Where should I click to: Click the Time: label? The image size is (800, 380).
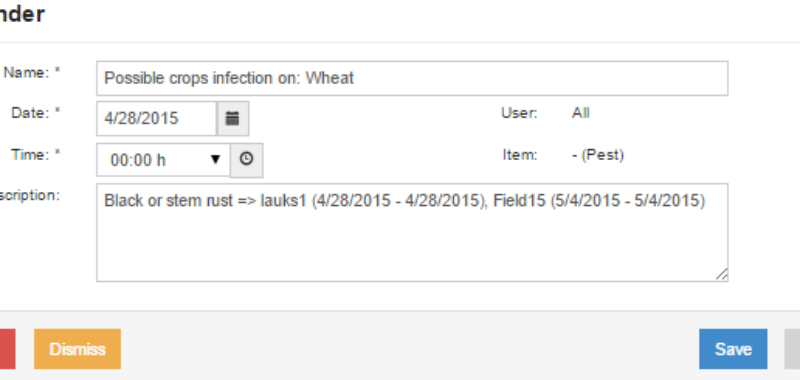[36, 155]
